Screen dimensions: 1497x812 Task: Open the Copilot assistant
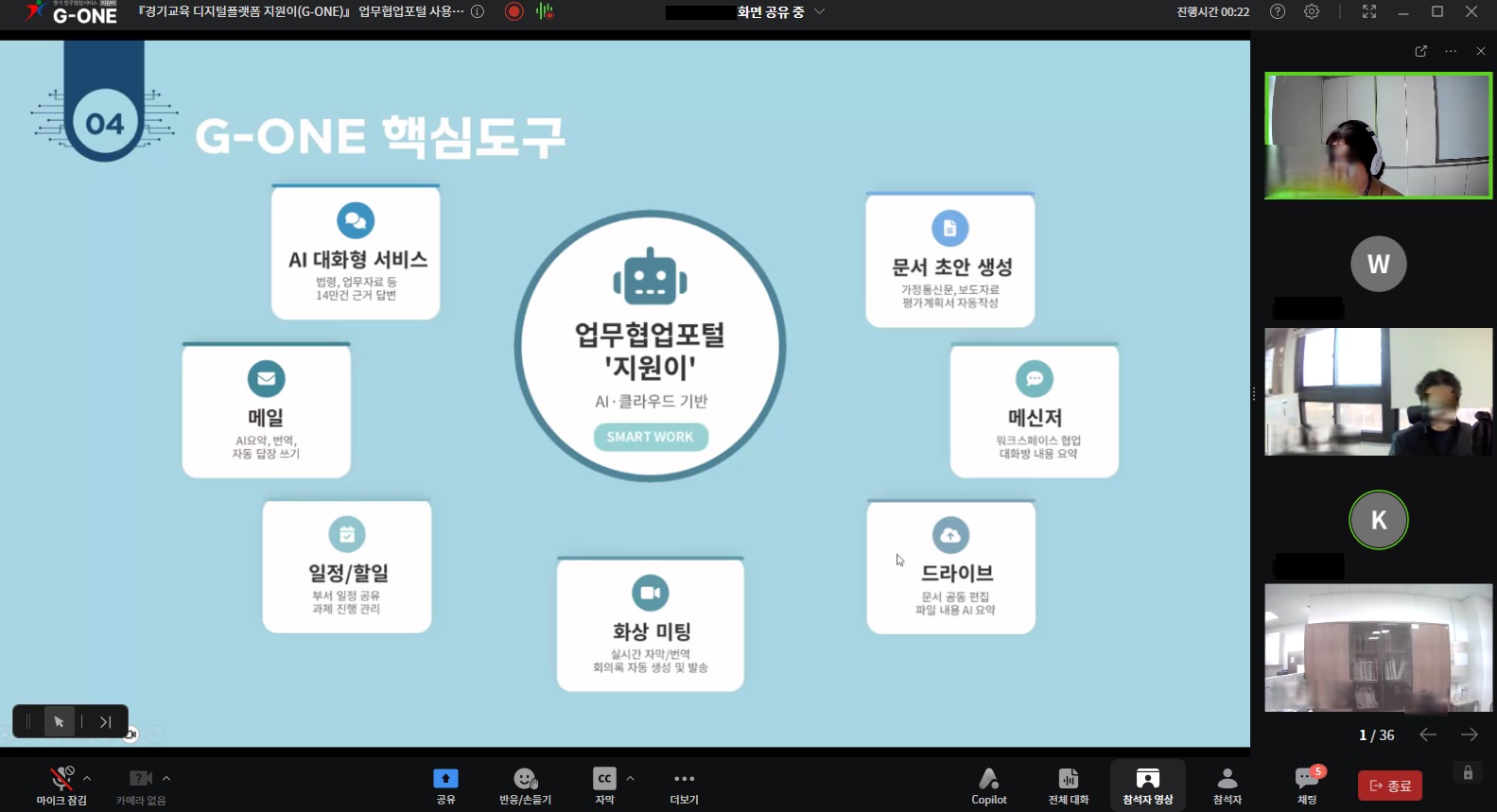click(x=988, y=786)
